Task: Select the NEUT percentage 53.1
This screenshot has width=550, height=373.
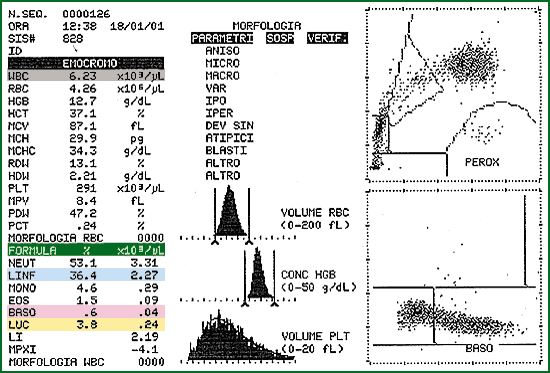Action: point(82,263)
